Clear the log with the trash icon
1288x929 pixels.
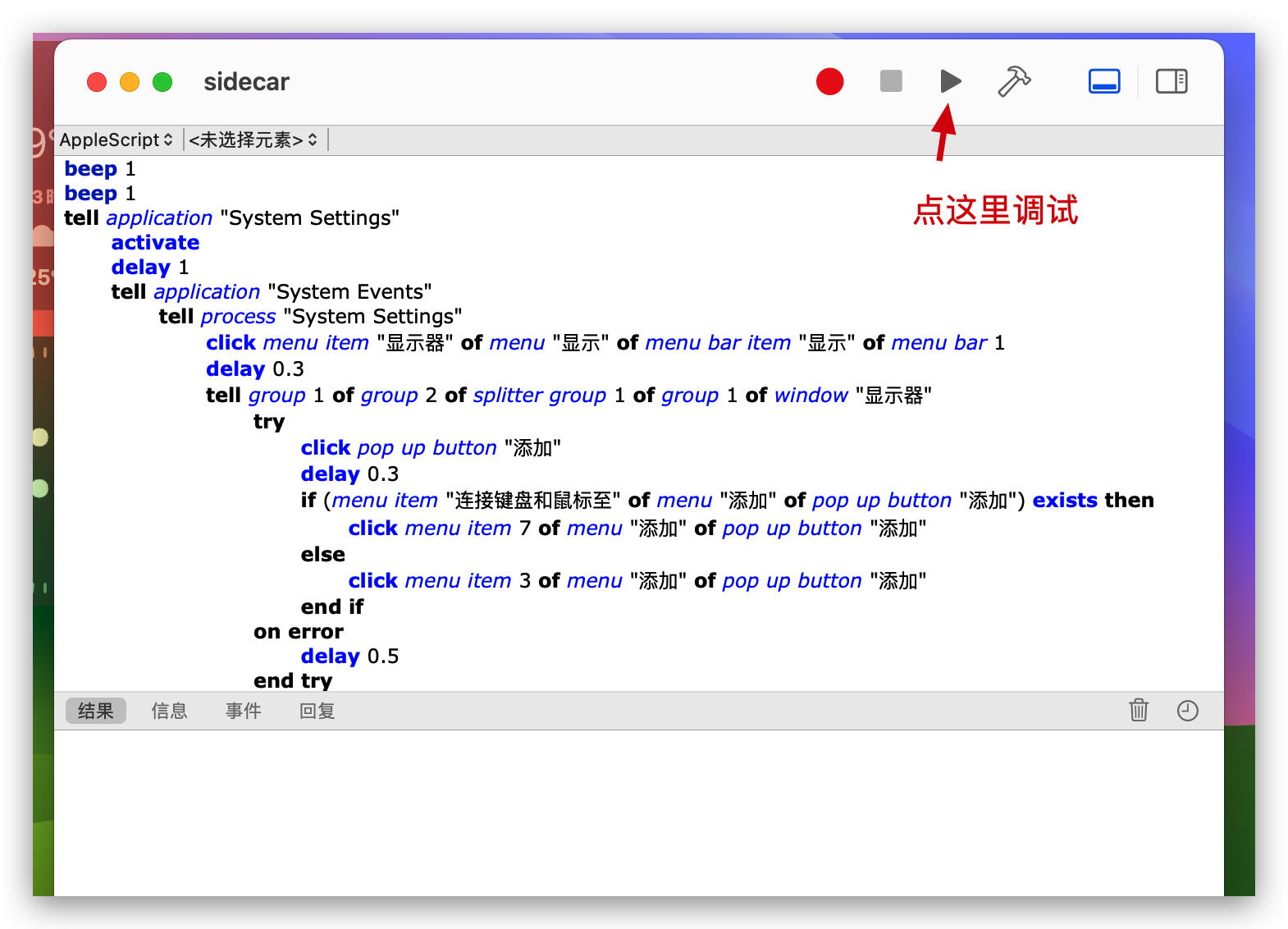(x=1139, y=710)
